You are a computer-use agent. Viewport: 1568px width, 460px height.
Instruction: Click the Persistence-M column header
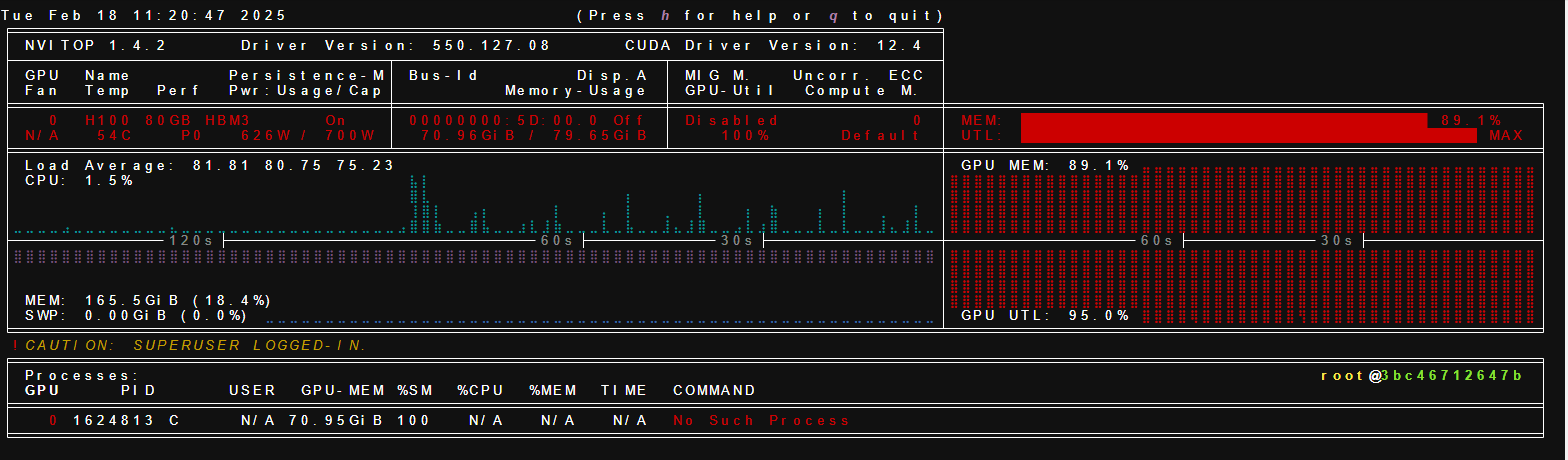click(307, 76)
